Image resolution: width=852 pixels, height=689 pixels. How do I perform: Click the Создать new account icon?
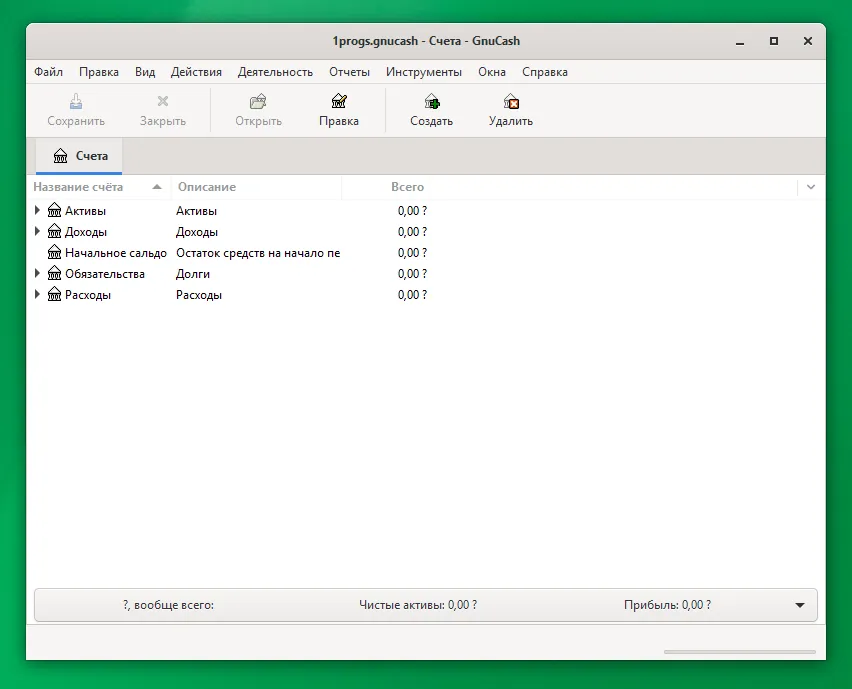(431, 101)
